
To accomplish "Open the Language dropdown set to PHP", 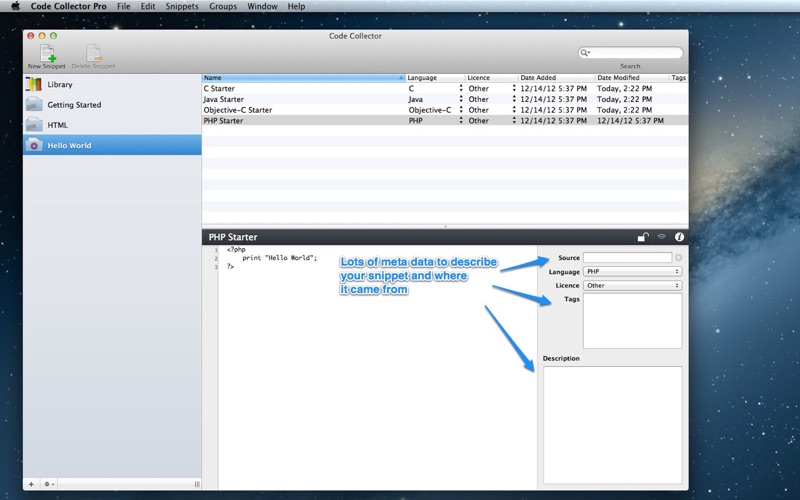I will pos(633,271).
